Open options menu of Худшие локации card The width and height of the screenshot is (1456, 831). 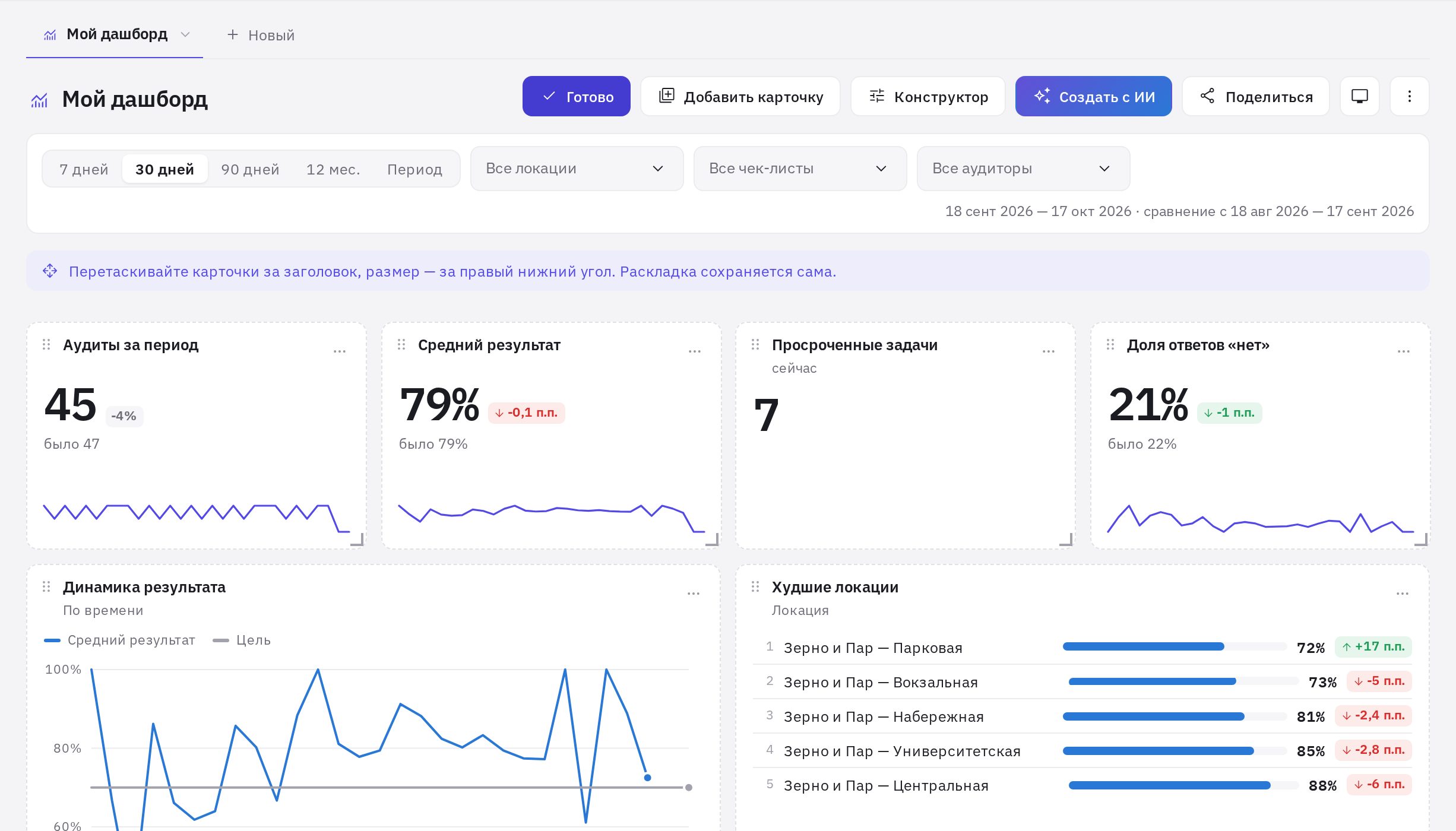[1402, 594]
